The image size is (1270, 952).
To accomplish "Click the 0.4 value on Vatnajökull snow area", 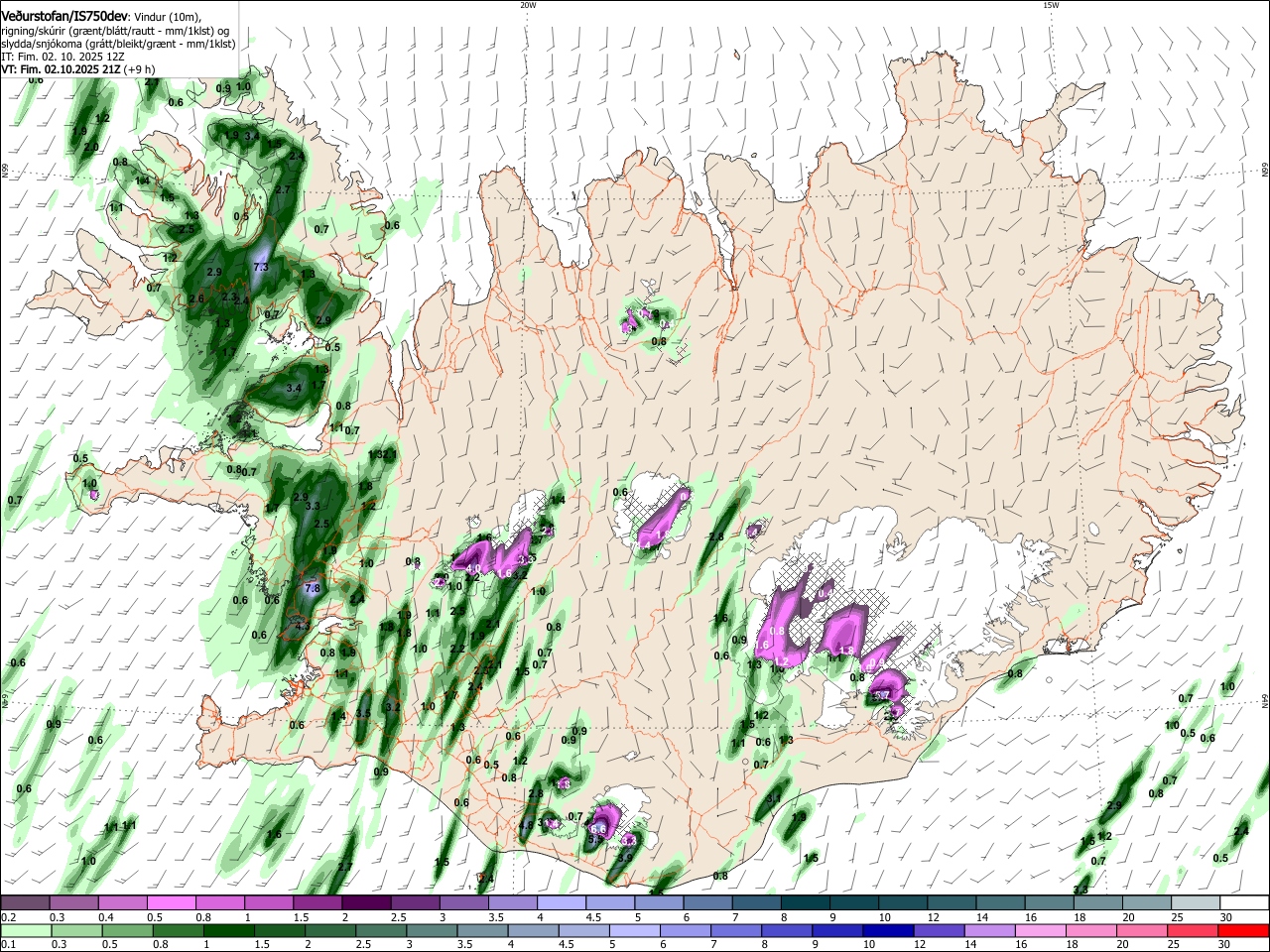I will (825, 593).
